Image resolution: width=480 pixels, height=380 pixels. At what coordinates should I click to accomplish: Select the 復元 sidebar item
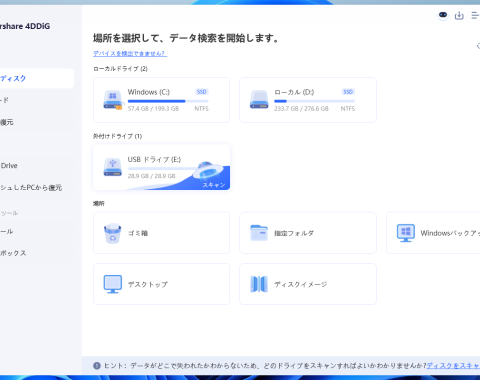click(x=37, y=122)
